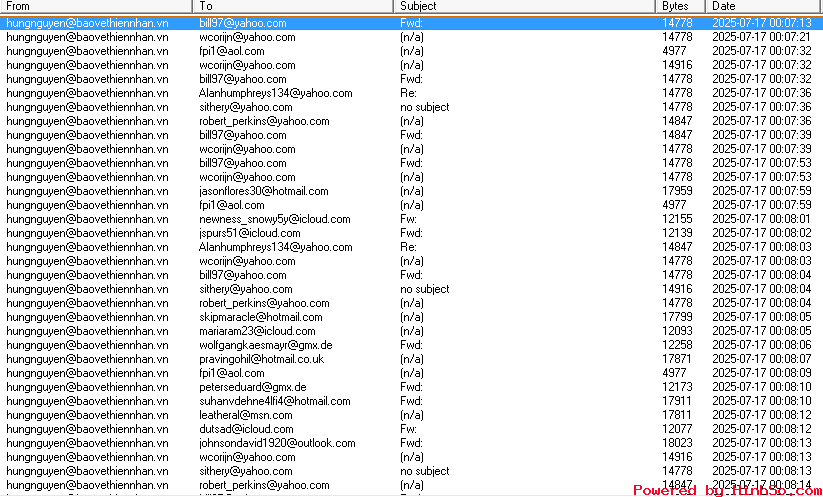Select the date cell 2025-07-17 00:08:09
The image size is (823, 497).
tap(762, 373)
